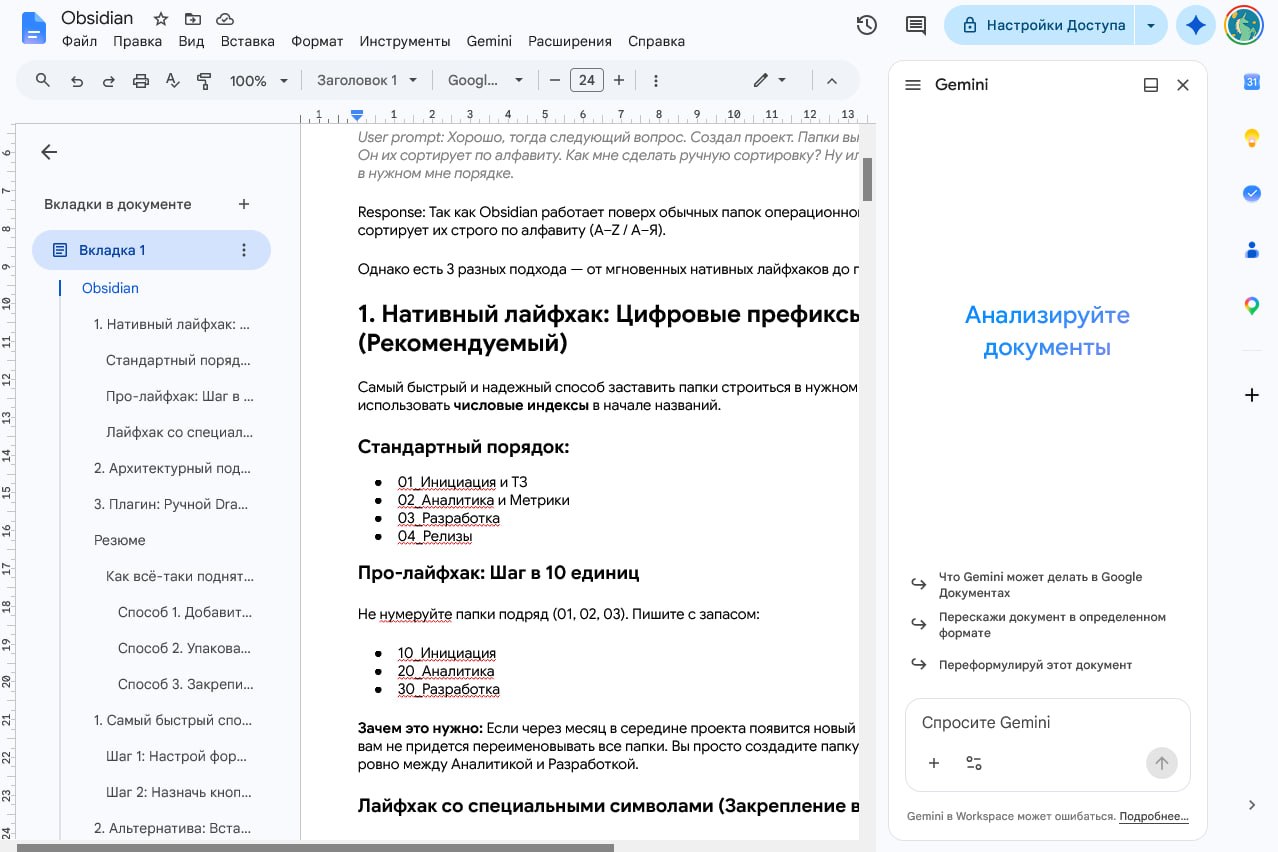Click the undo arrow in toolbar
This screenshot has width=1278, height=852.
pyautogui.click(x=77, y=80)
